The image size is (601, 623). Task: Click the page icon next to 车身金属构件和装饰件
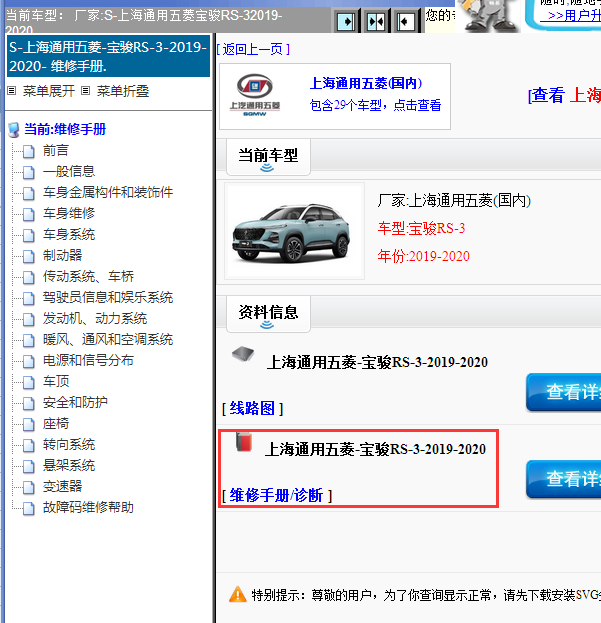(x=28, y=193)
